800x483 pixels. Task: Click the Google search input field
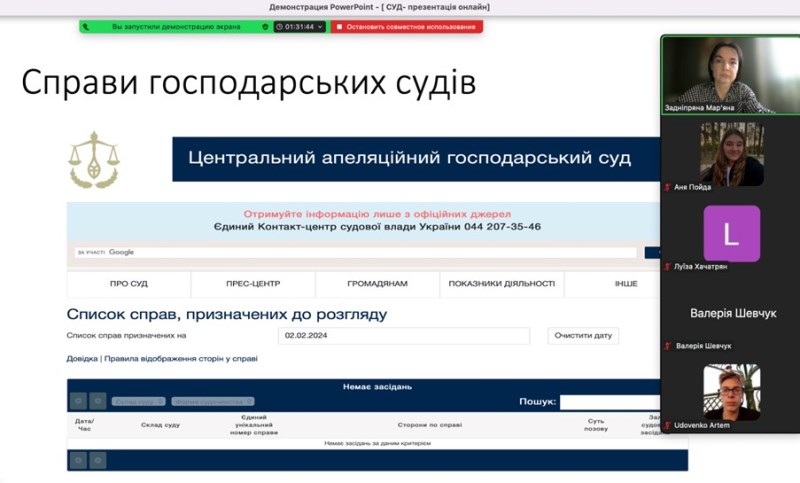356,252
